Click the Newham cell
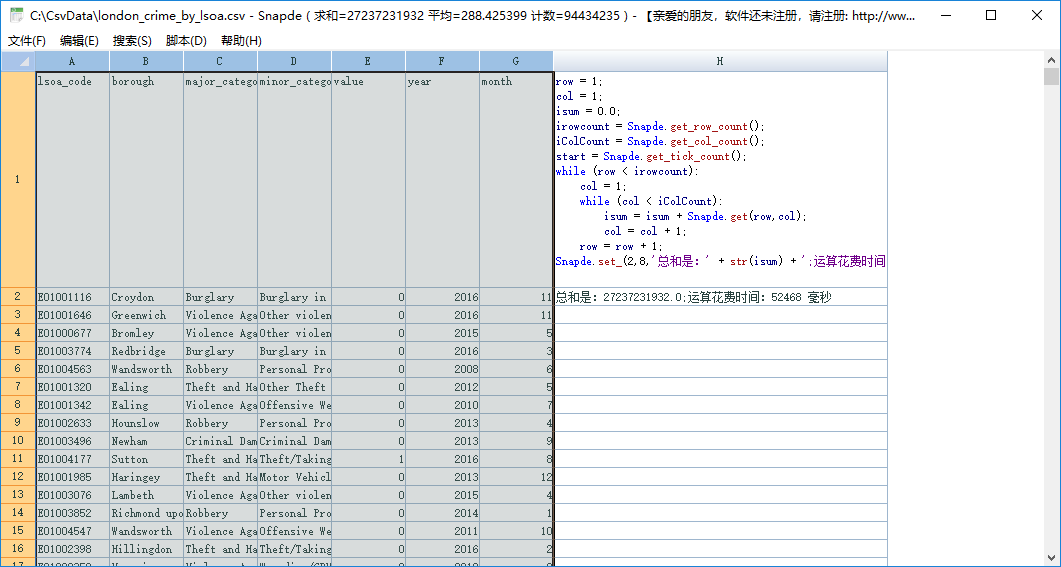 [146, 440]
